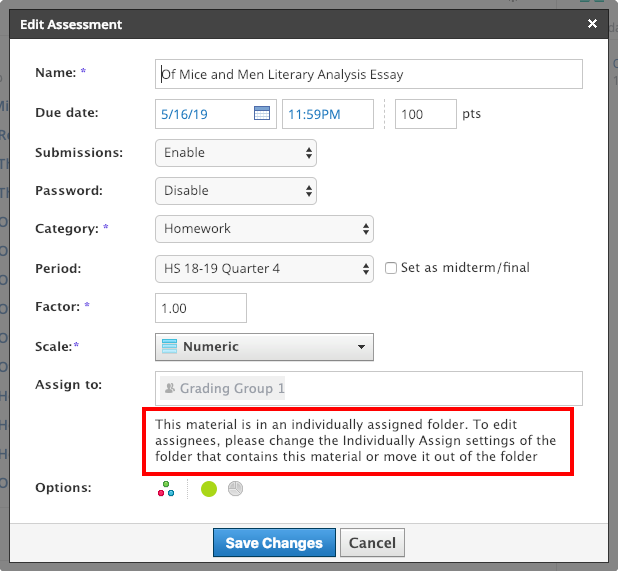The image size is (618, 571).
Task: Click the Factor field showing 1.00
Action: tap(201, 308)
